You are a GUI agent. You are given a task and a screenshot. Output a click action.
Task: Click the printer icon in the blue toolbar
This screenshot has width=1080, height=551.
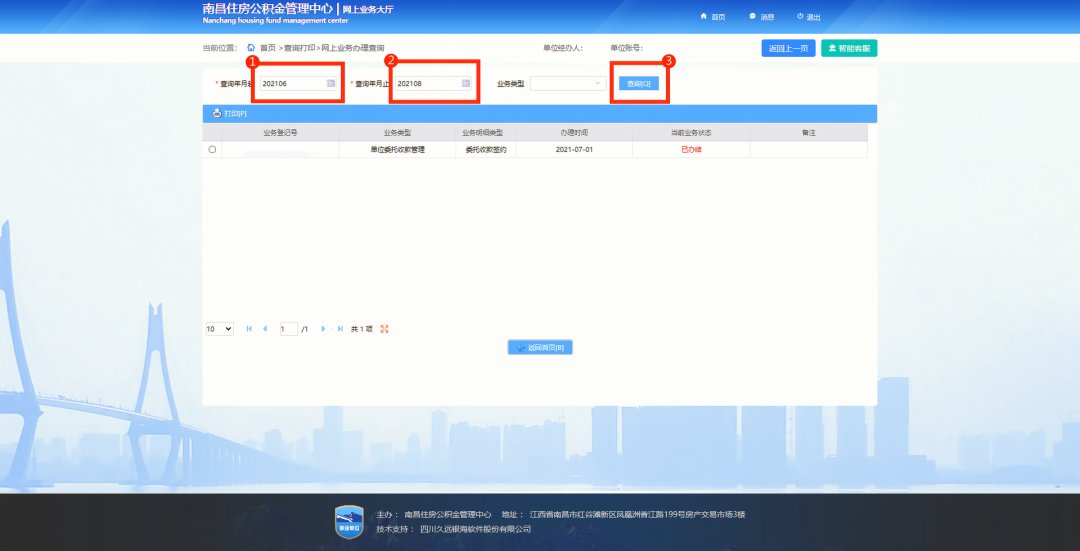pos(217,113)
